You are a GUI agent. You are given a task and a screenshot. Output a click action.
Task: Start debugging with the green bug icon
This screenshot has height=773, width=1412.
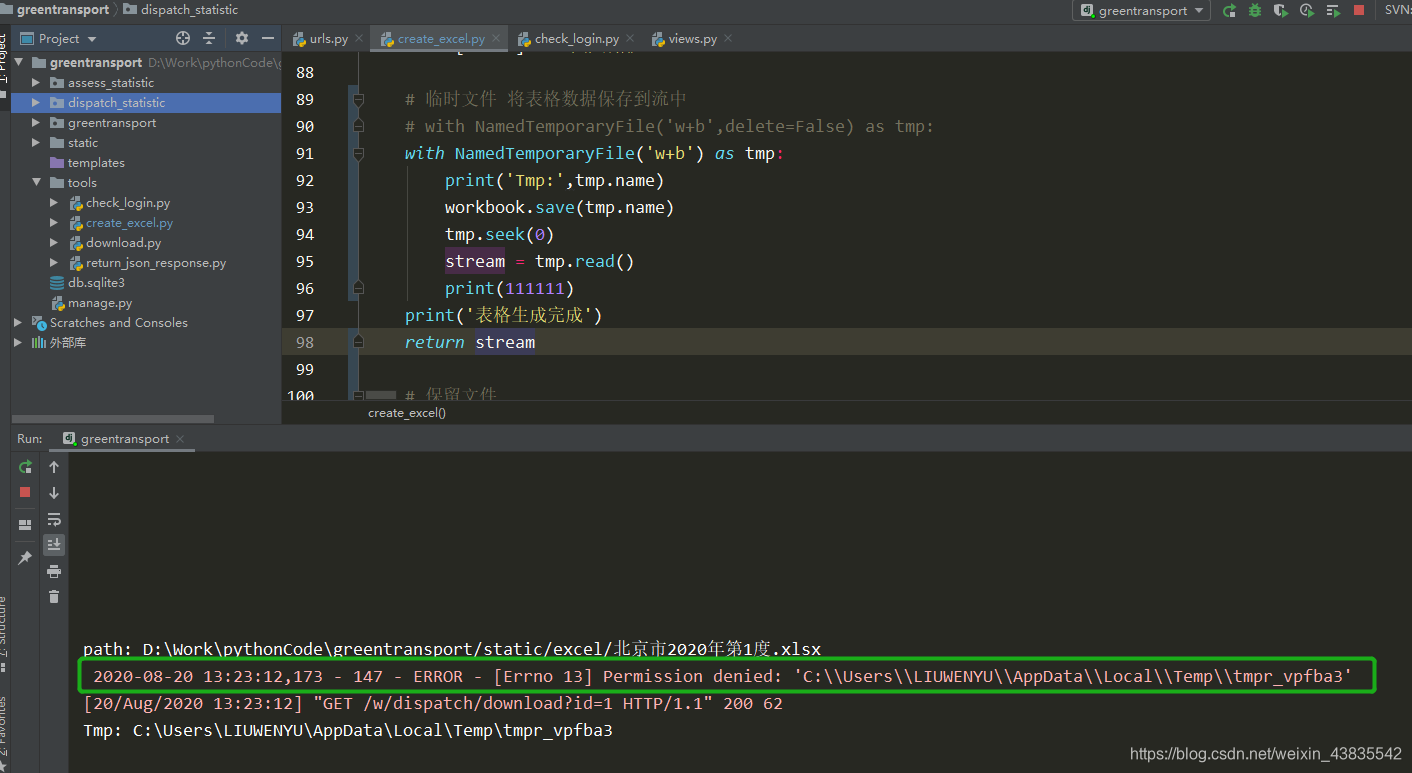pos(1255,10)
